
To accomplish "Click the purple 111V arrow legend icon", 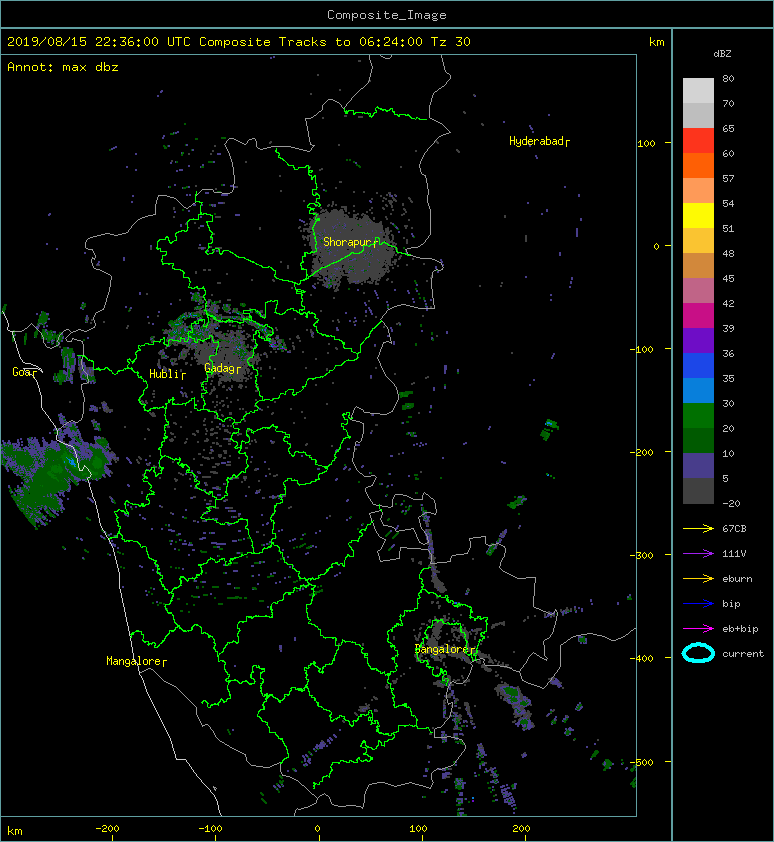I will (x=698, y=554).
